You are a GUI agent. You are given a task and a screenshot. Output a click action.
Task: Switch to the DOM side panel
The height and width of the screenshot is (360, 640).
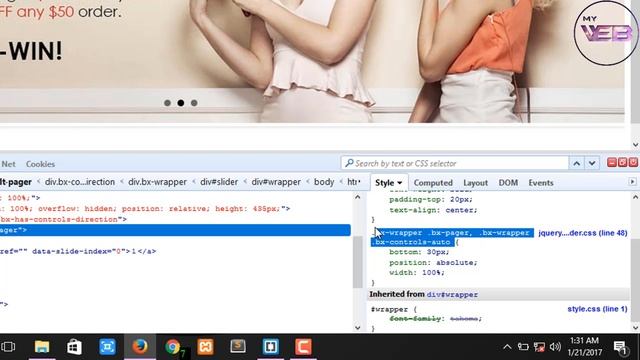(508, 183)
